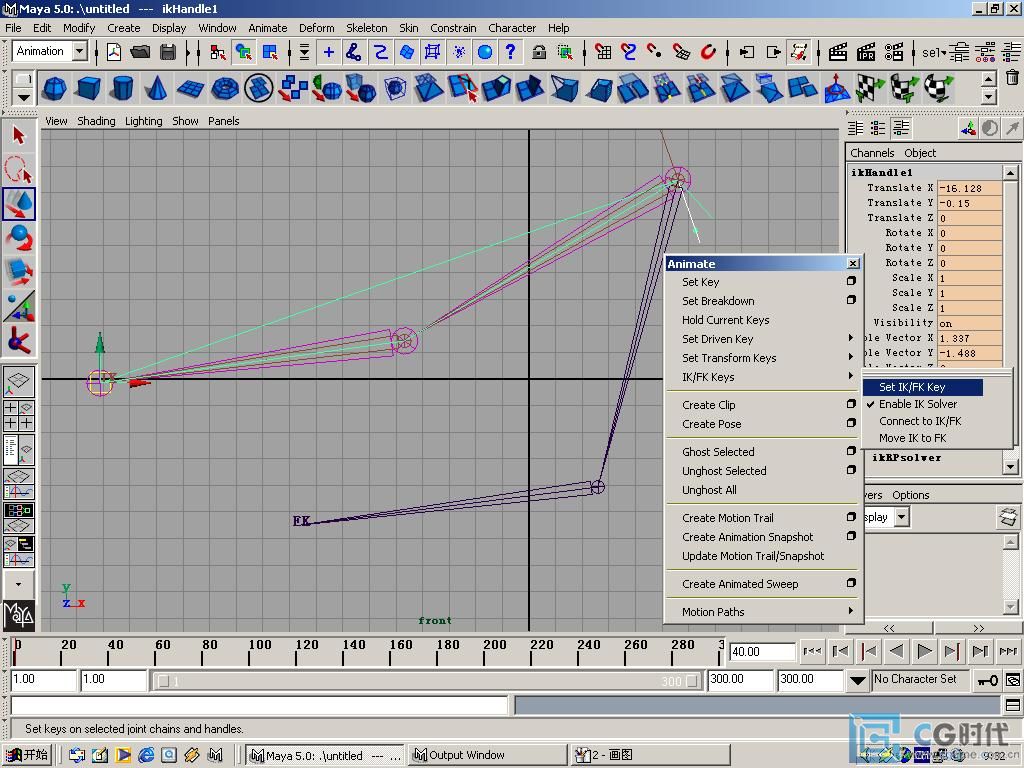The image size is (1024, 768).
Task: Choose Move IK to FK
Action: click(912, 438)
